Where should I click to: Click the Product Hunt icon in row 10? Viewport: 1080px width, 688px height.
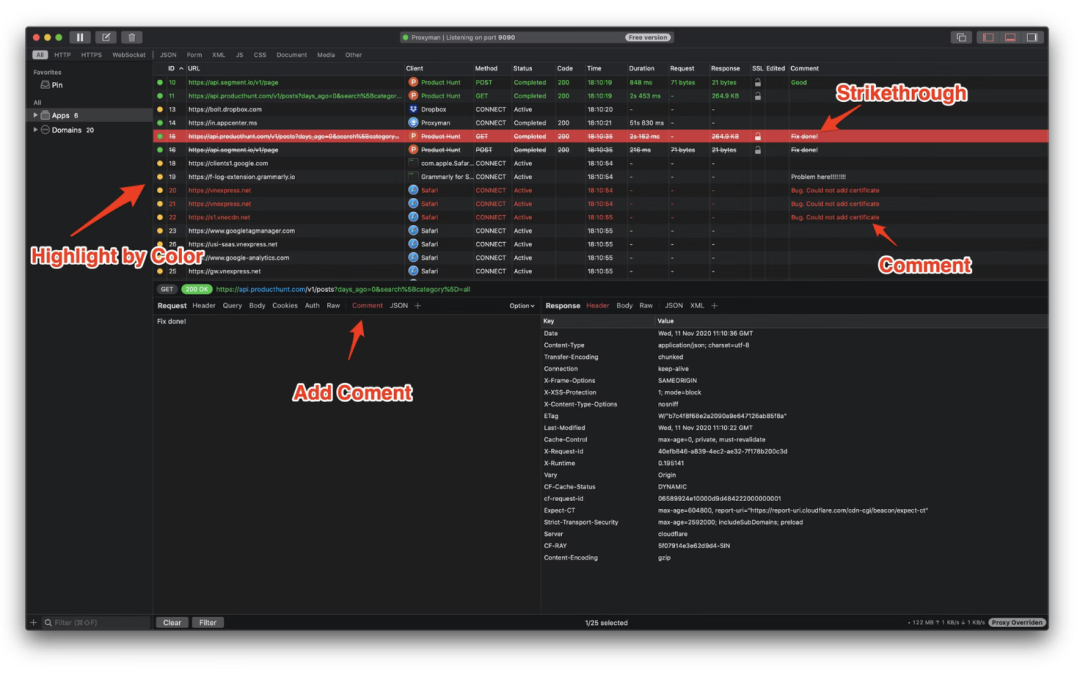[x=413, y=82]
